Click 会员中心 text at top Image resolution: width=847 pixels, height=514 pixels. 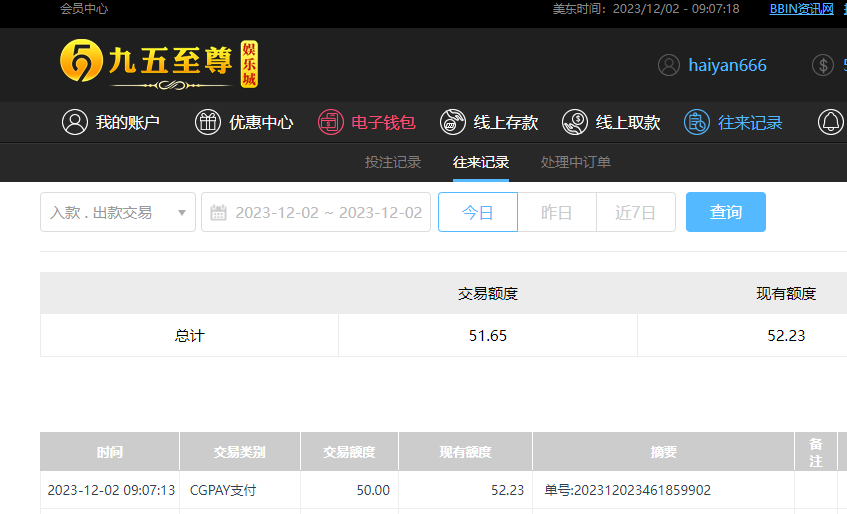click(84, 9)
